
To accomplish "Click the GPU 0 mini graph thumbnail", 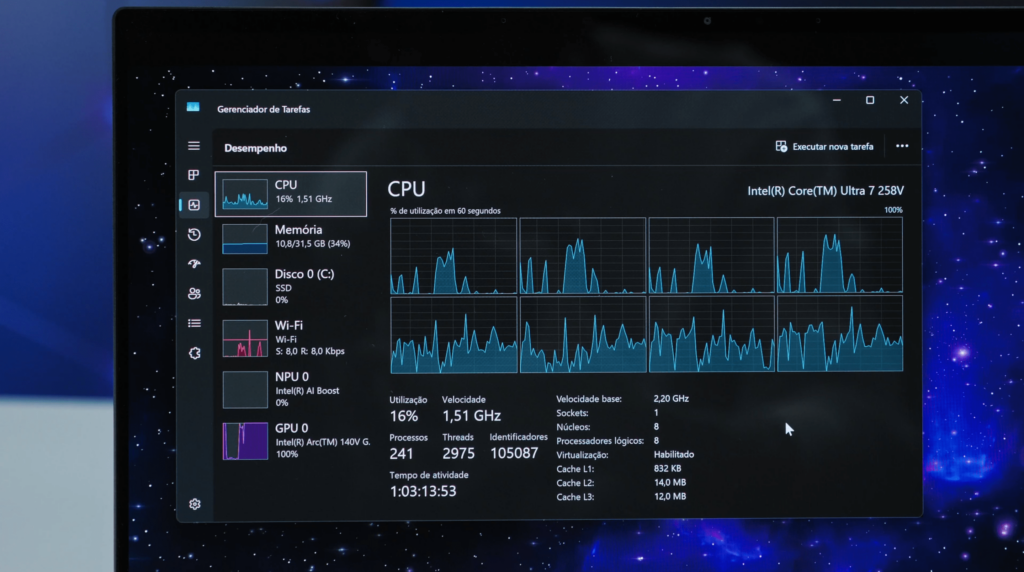I will coord(245,441).
